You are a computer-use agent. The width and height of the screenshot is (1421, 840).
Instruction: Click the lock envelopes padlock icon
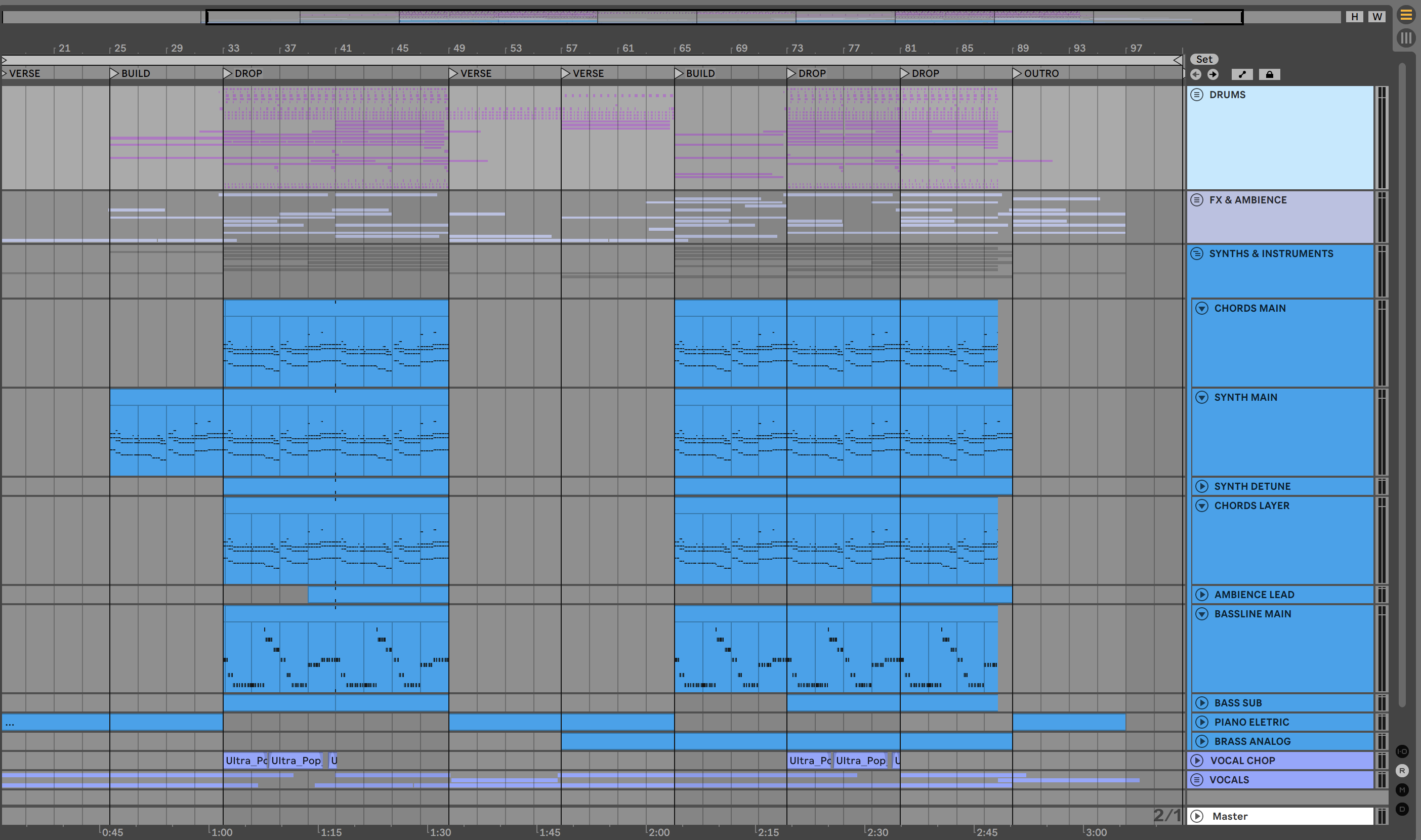(1269, 74)
